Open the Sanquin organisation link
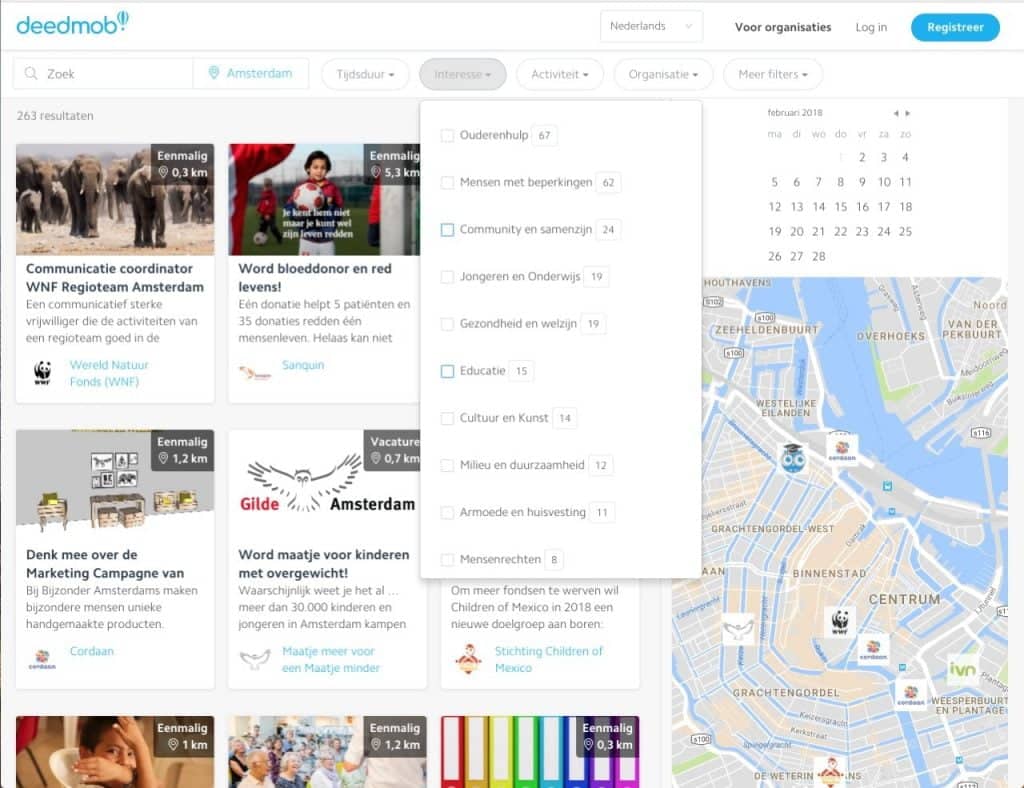Image resolution: width=1024 pixels, height=788 pixels. [303, 364]
